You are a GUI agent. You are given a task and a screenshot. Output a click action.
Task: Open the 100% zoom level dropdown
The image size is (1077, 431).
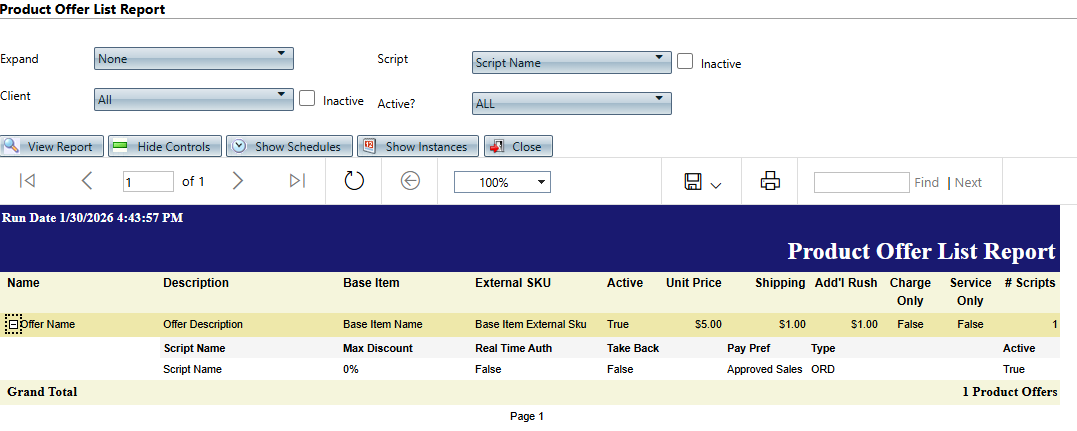click(x=502, y=182)
